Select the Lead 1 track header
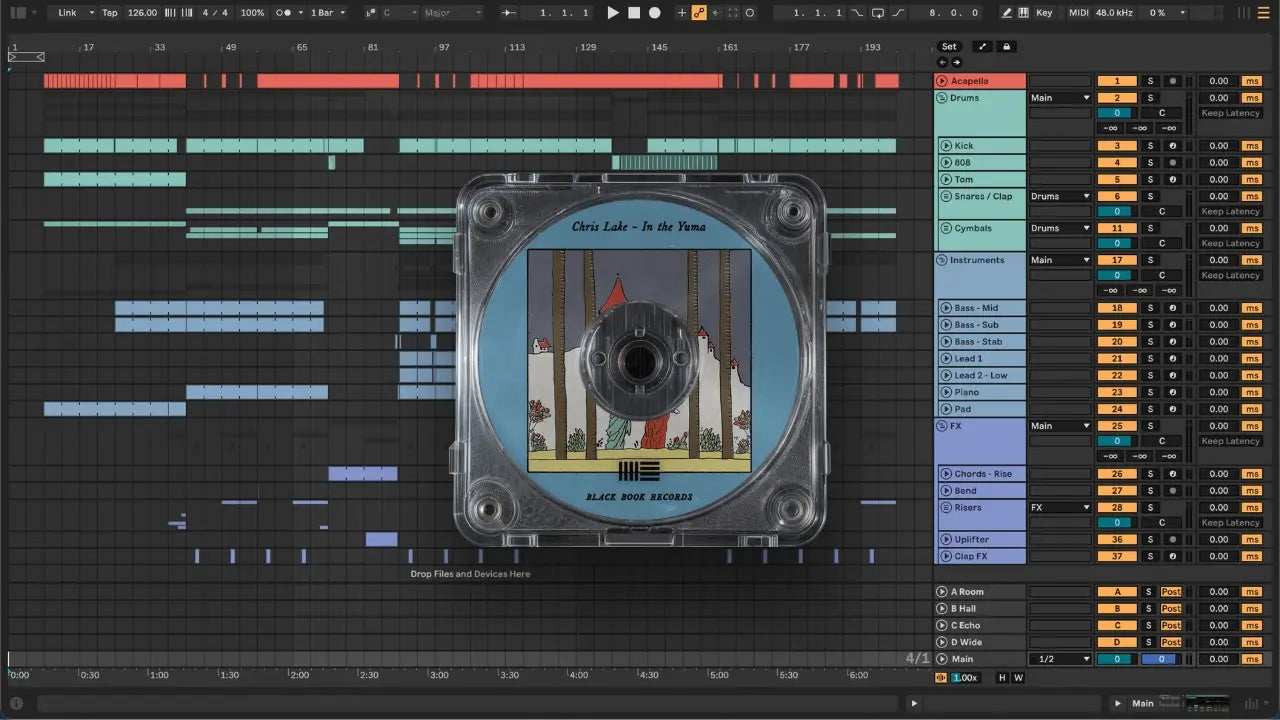 (x=982, y=359)
